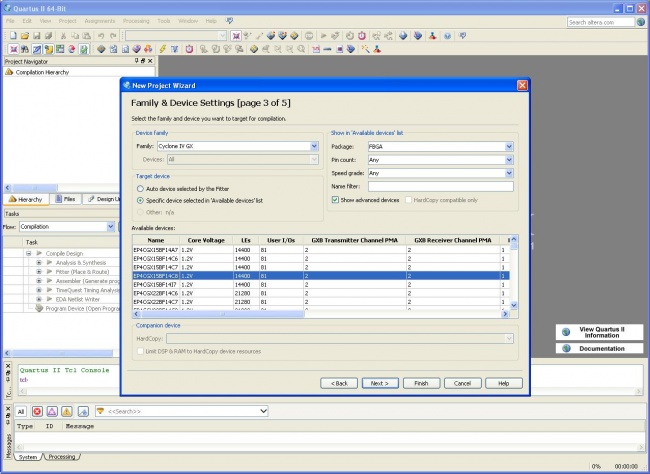Viewport: 650px width, 474px height.
Task: Open the Tools menu
Action: click(164, 21)
